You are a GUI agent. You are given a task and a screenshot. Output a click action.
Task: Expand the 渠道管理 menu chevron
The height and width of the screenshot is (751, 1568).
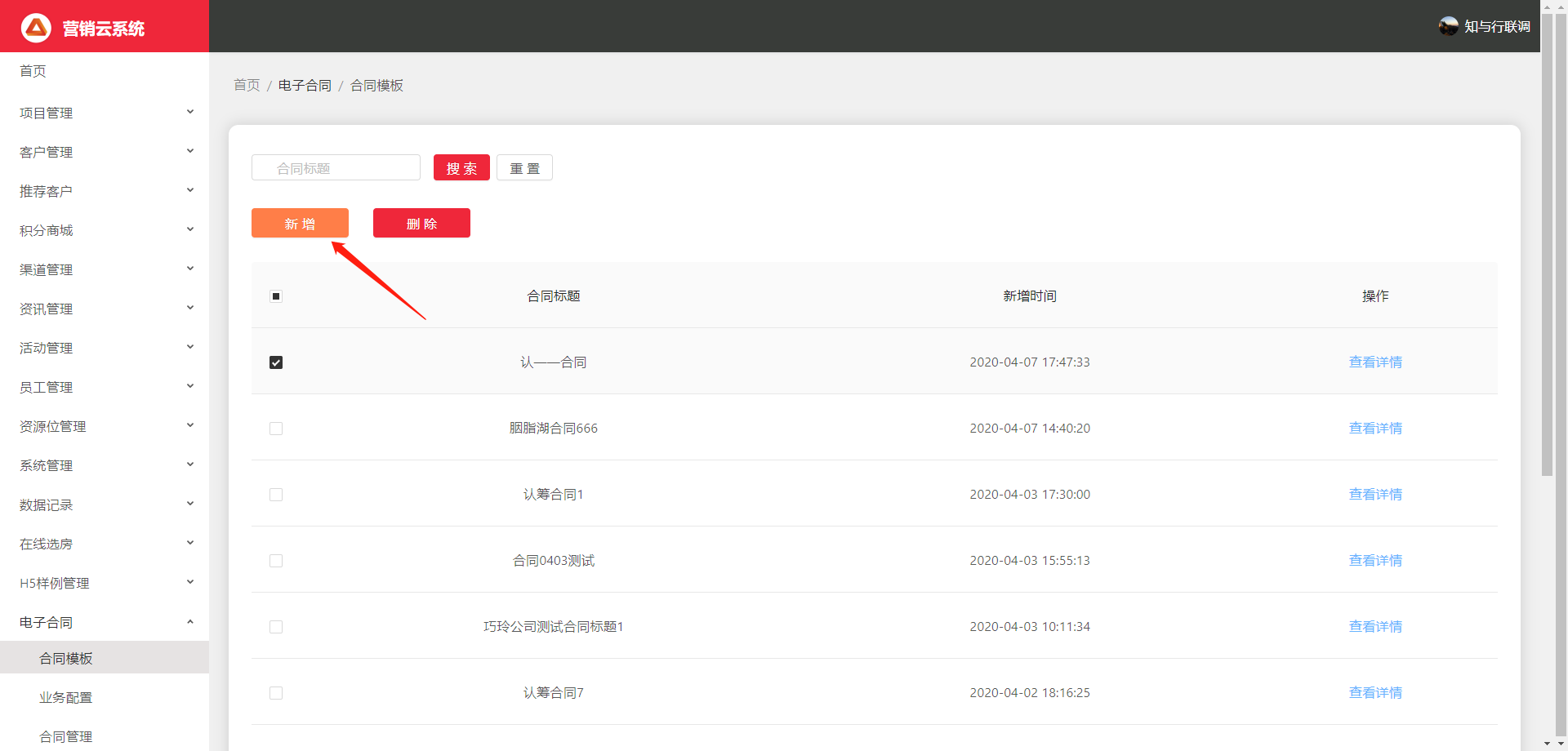[190, 269]
